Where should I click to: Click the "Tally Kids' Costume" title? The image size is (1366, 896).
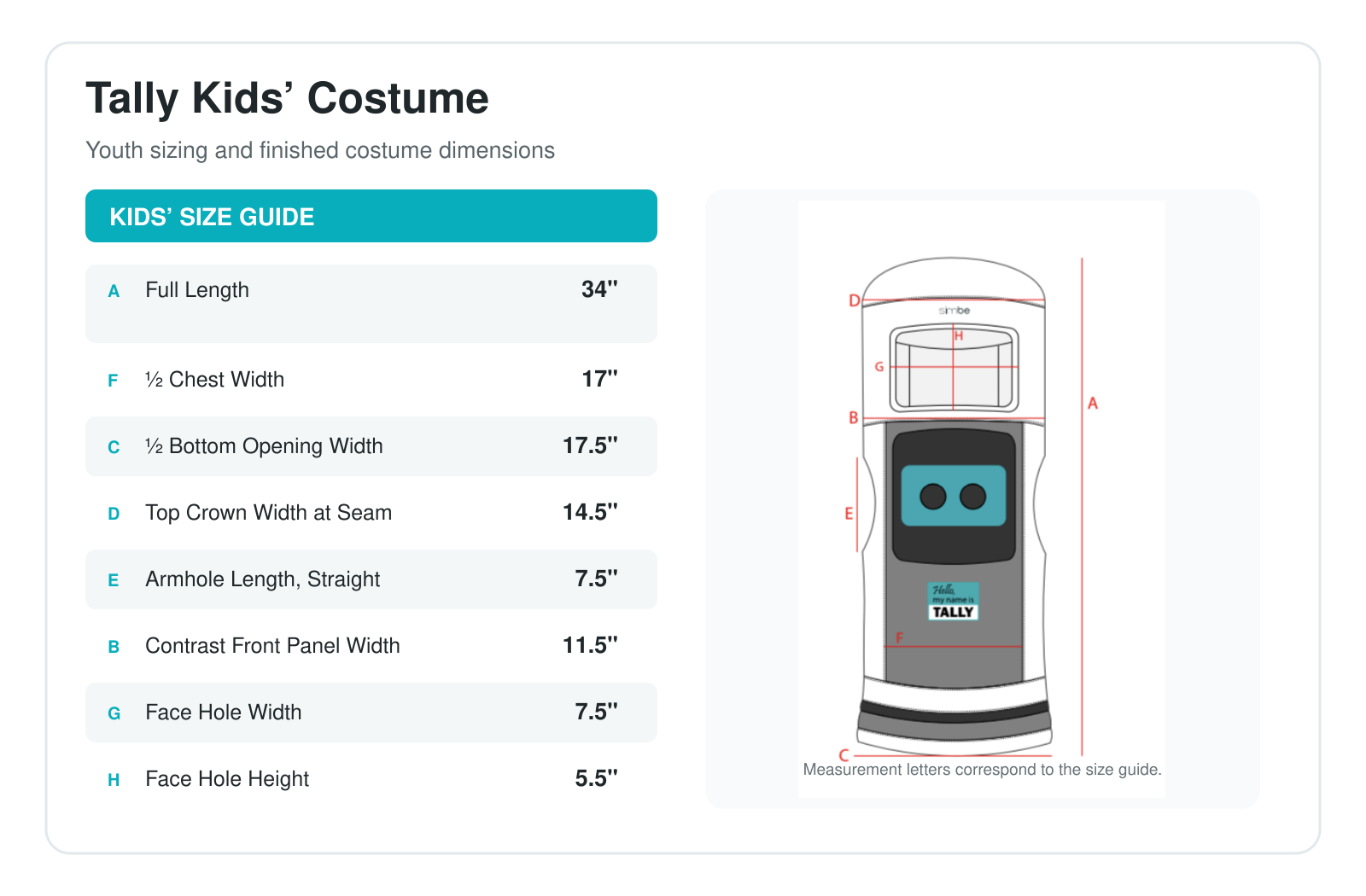287,98
